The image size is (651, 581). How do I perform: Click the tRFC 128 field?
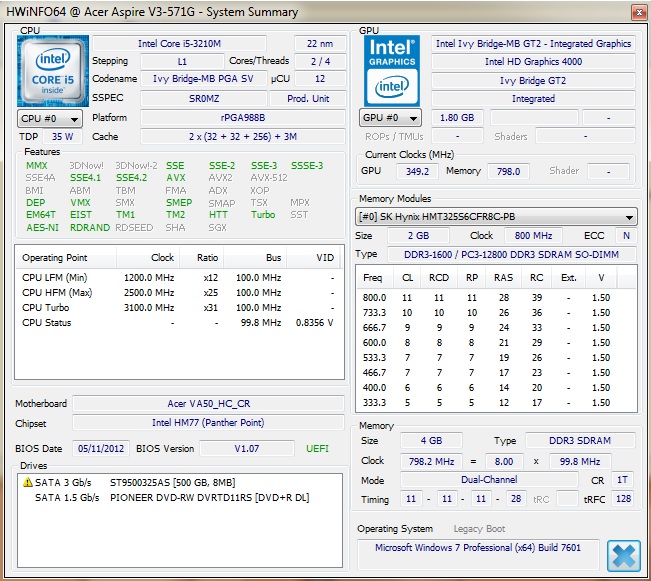pos(623,499)
